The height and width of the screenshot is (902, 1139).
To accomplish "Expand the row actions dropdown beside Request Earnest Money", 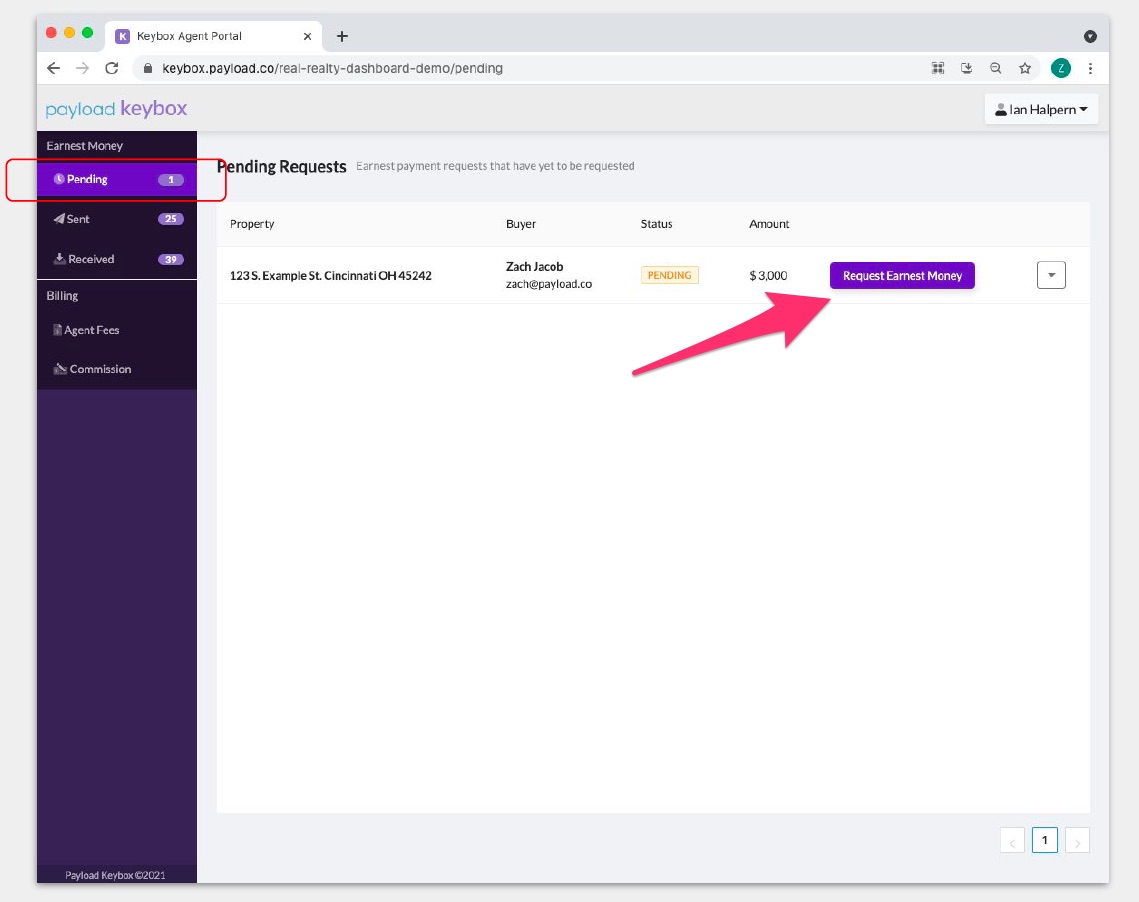I will 1051,274.
